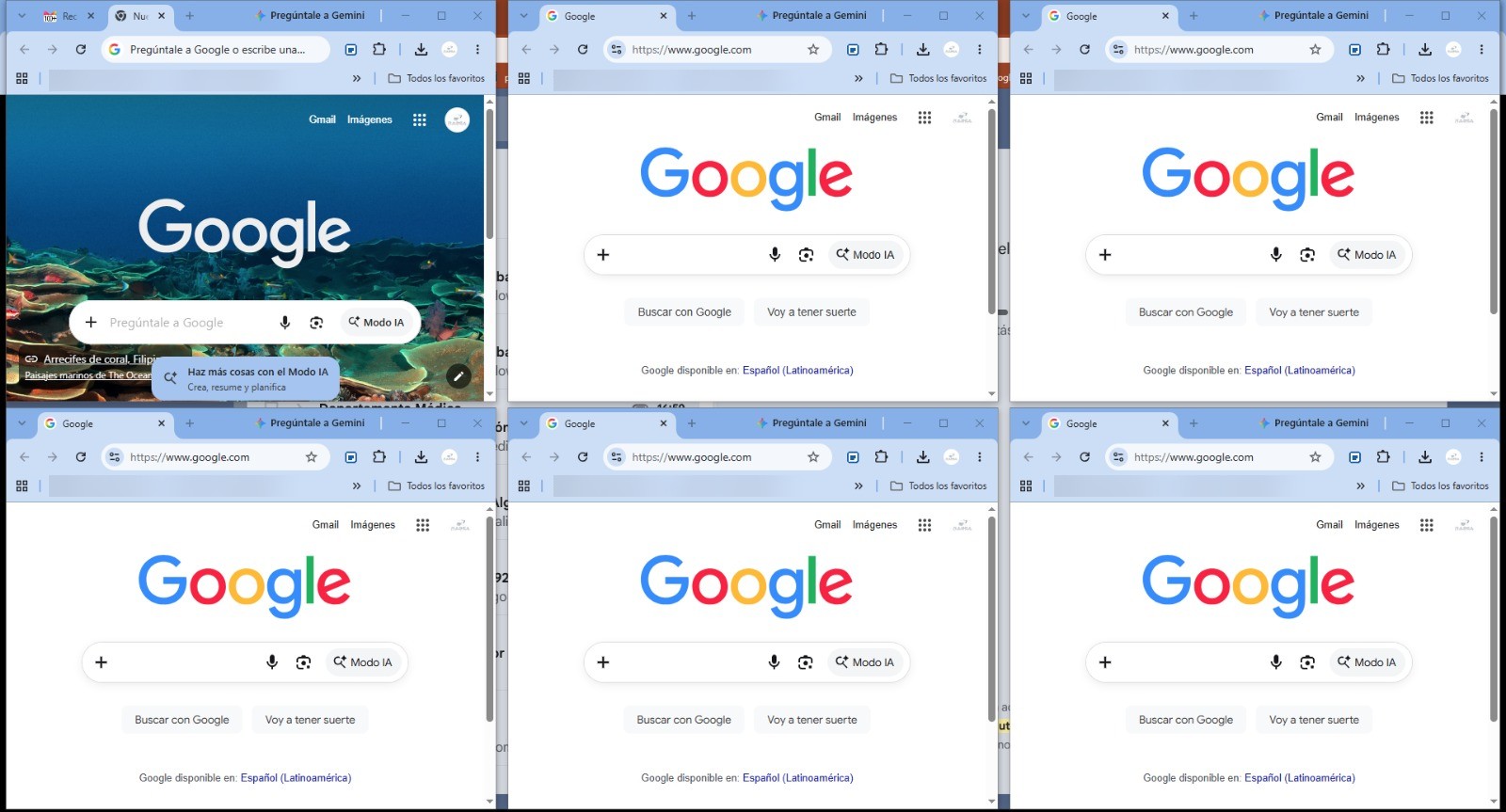Click the voice search microphone in the coral reef window
This screenshot has height=812, width=1506.
(x=284, y=323)
